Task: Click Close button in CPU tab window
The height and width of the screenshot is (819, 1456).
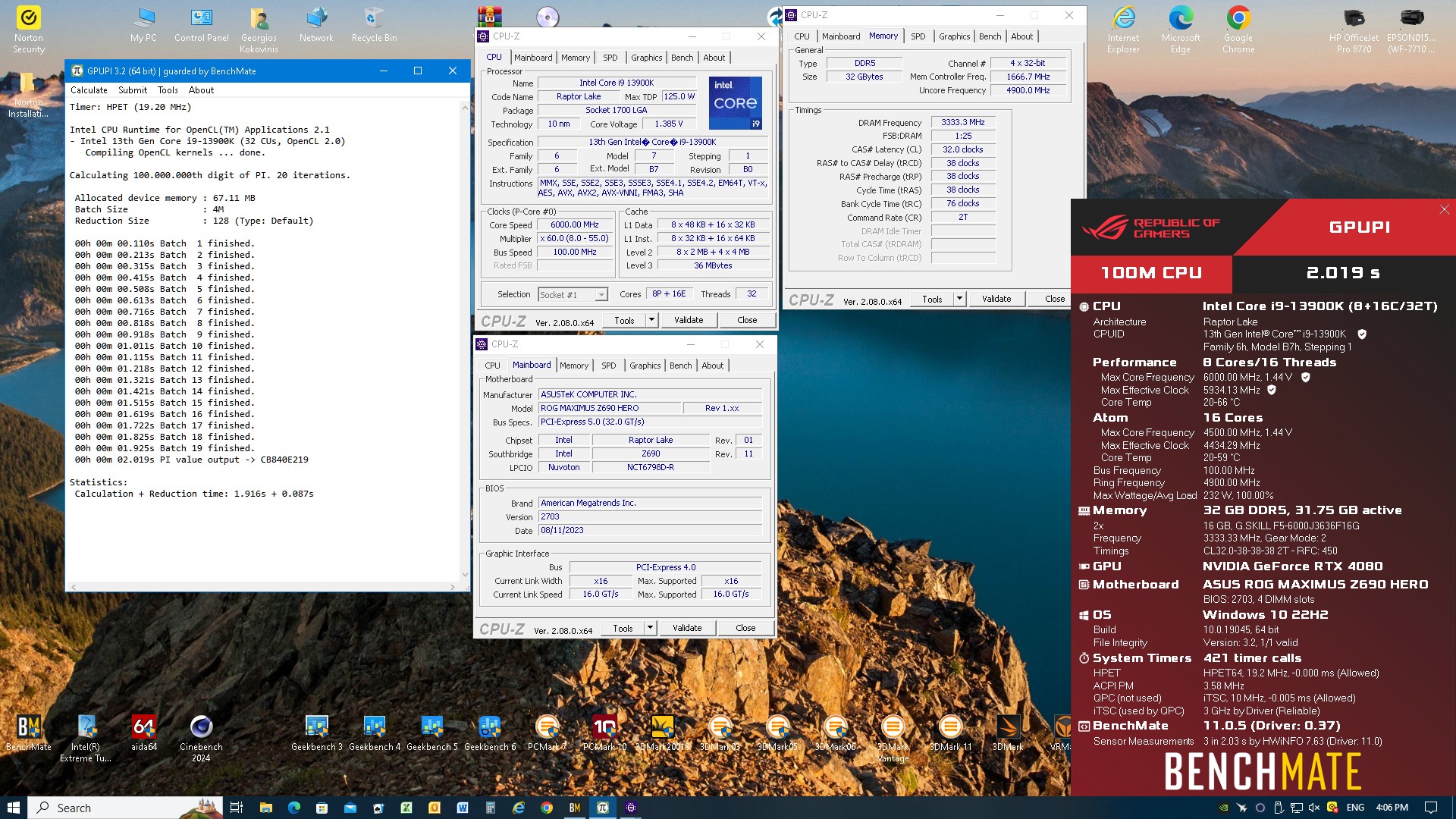Action: click(x=747, y=320)
